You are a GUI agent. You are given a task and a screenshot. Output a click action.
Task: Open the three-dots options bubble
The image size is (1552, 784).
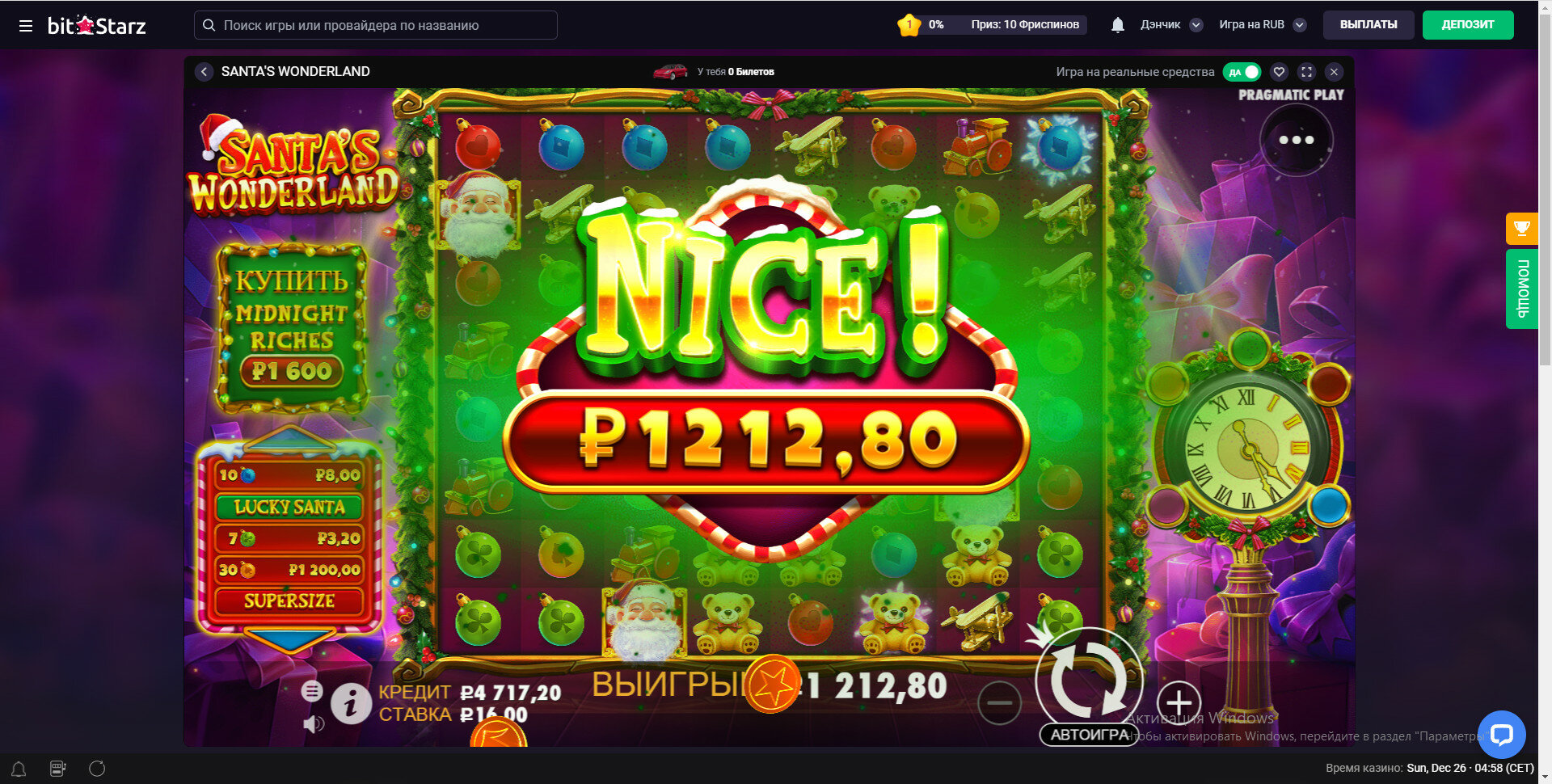point(1297,140)
